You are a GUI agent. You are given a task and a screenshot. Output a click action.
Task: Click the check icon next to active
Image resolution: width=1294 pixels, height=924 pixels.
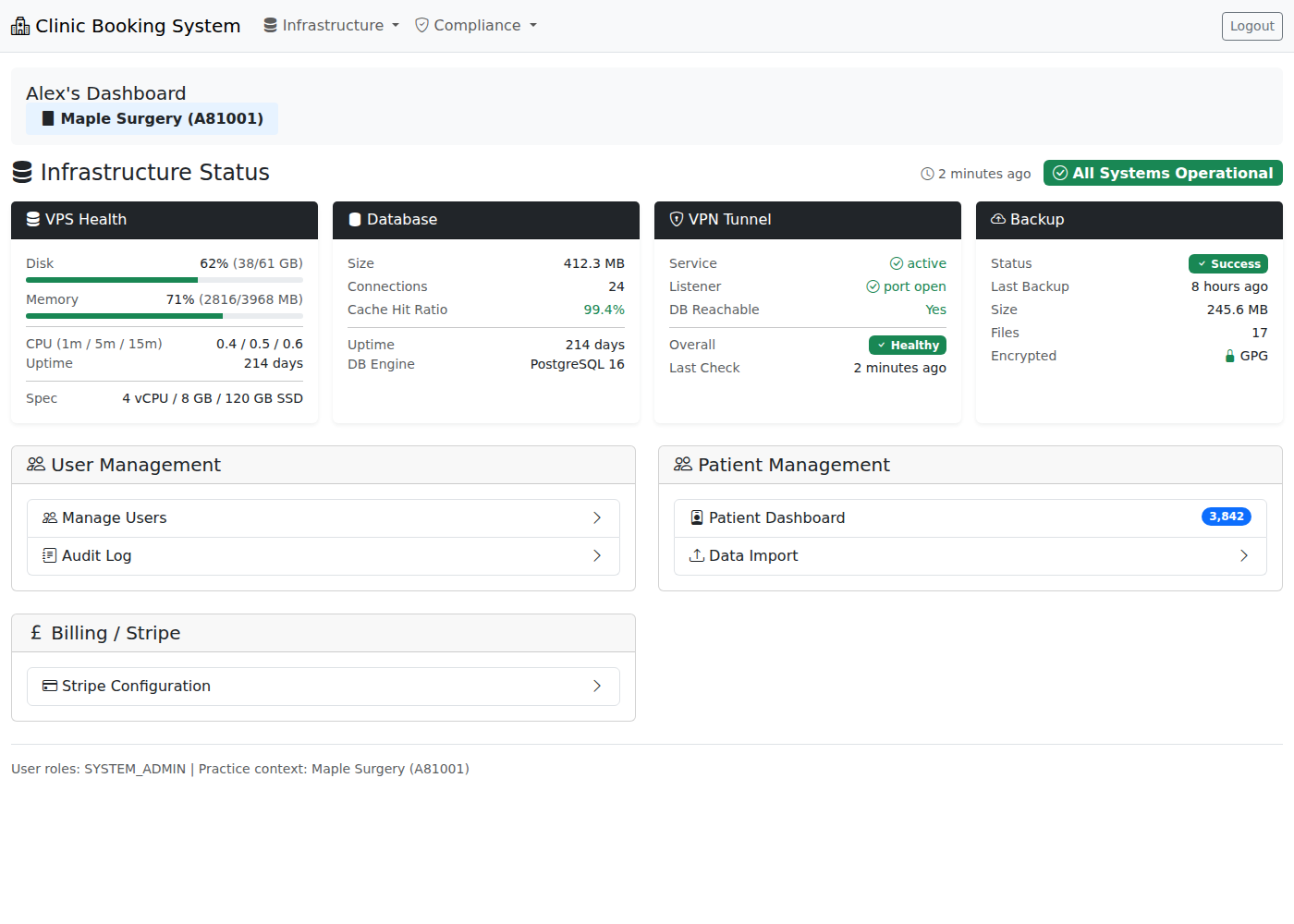pyautogui.click(x=897, y=263)
